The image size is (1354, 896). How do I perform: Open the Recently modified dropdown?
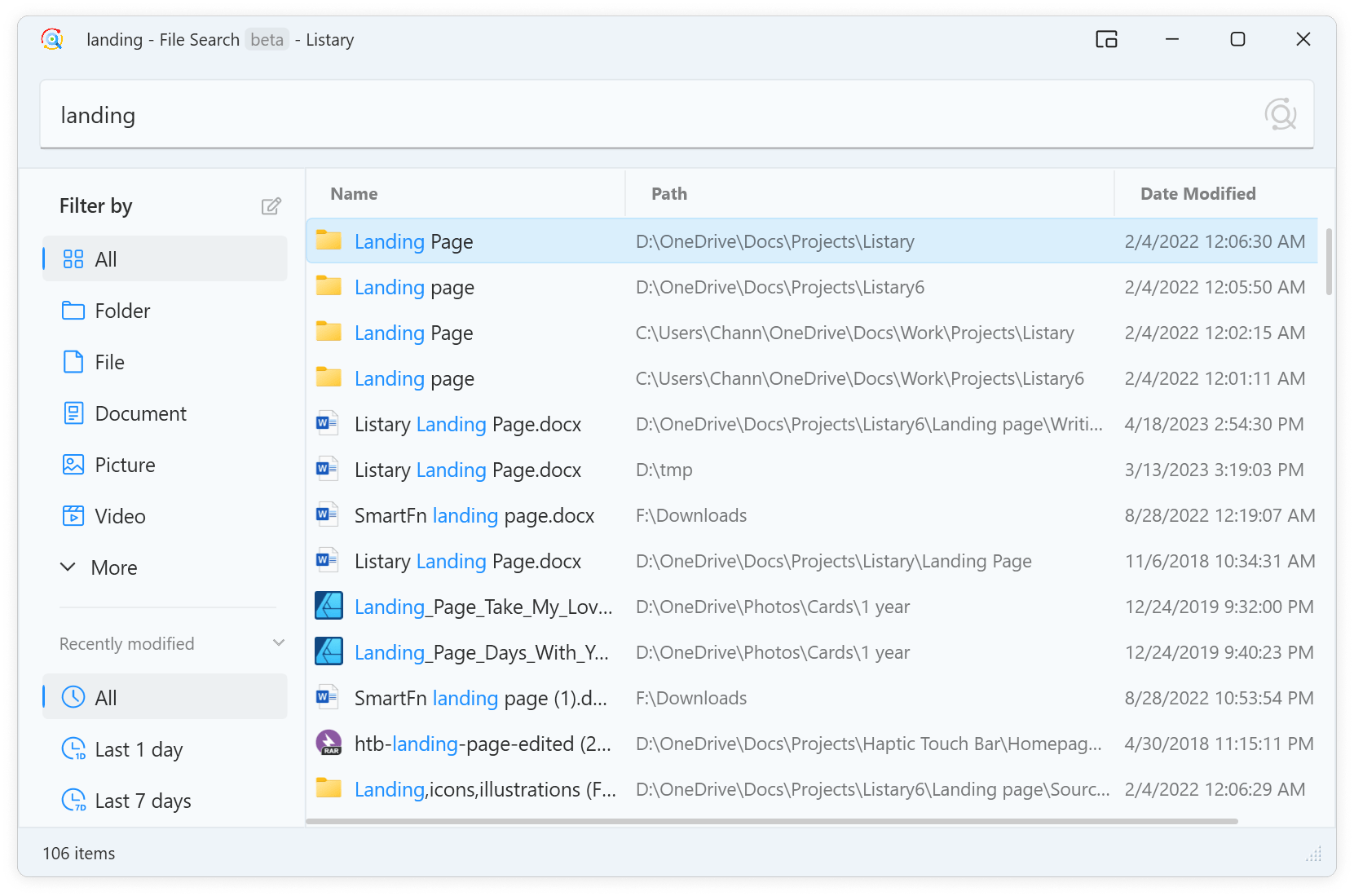pos(279,643)
